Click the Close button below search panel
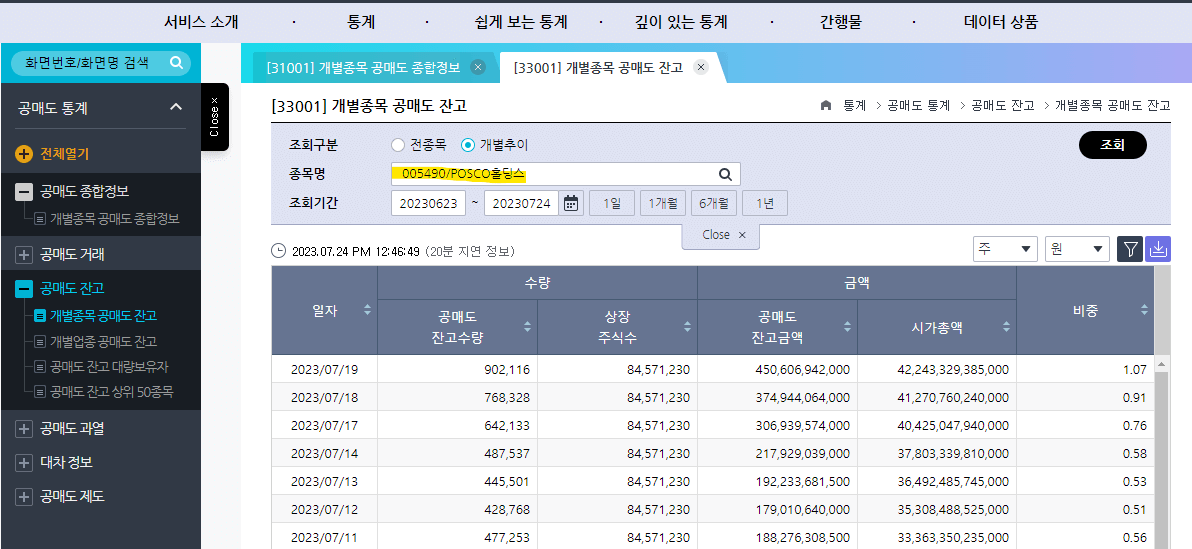This screenshot has height=549, width=1192. [721, 235]
